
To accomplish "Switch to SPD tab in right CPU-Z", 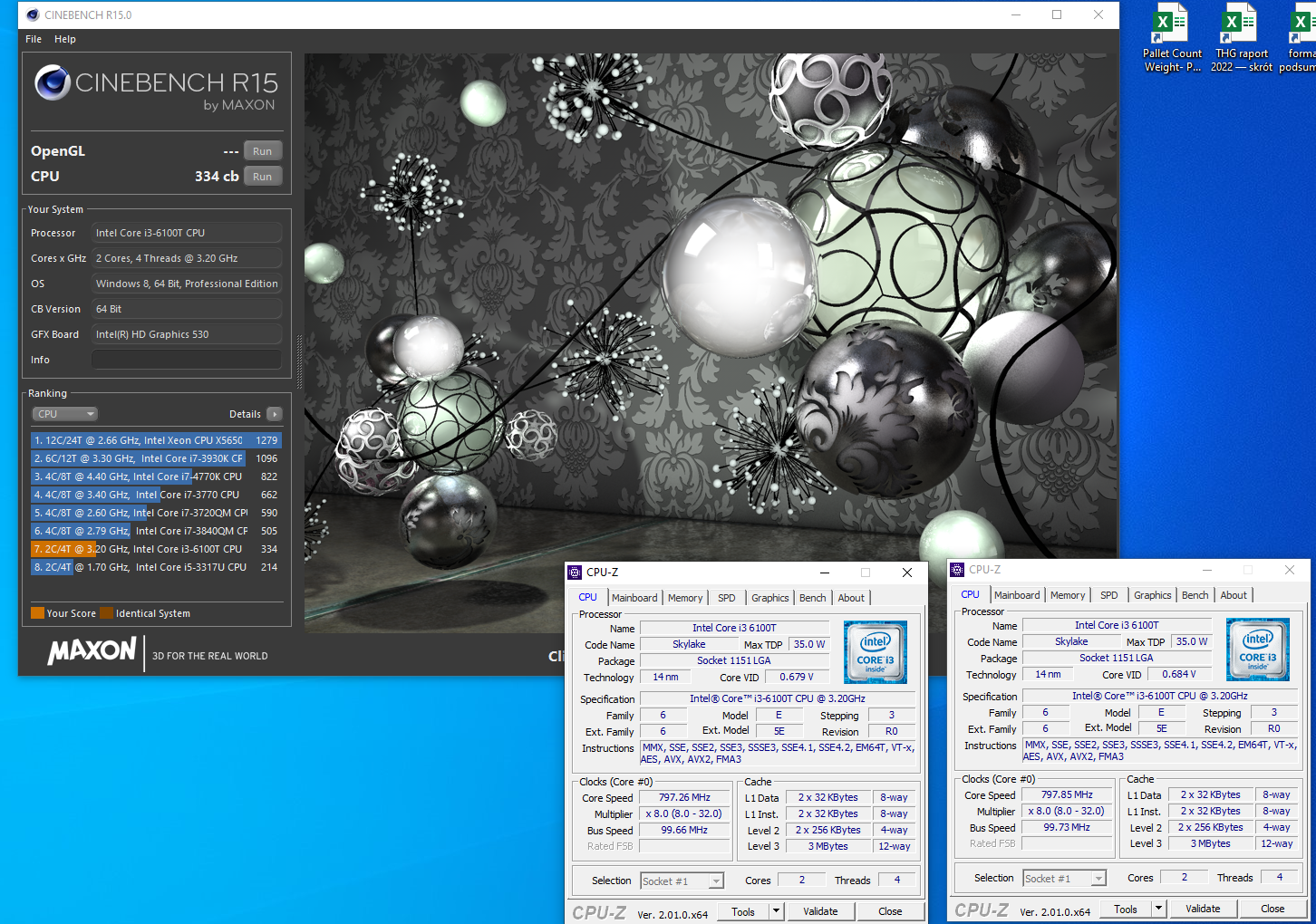I will (x=1109, y=595).
